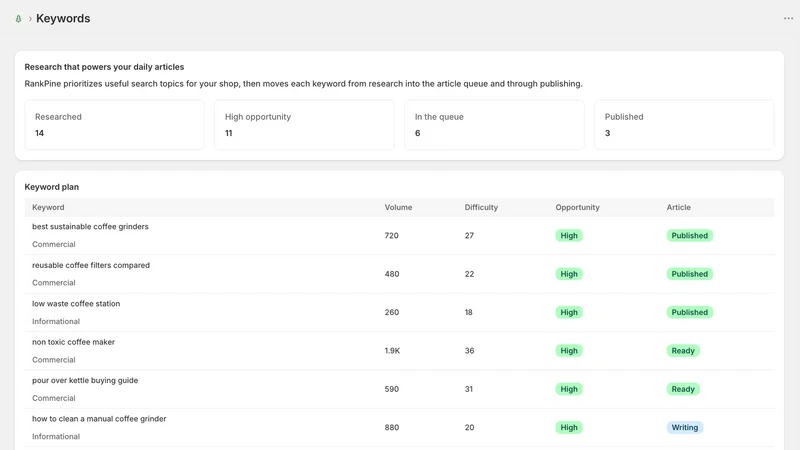Click Ready badge for non toxic coffee maker

(683, 351)
